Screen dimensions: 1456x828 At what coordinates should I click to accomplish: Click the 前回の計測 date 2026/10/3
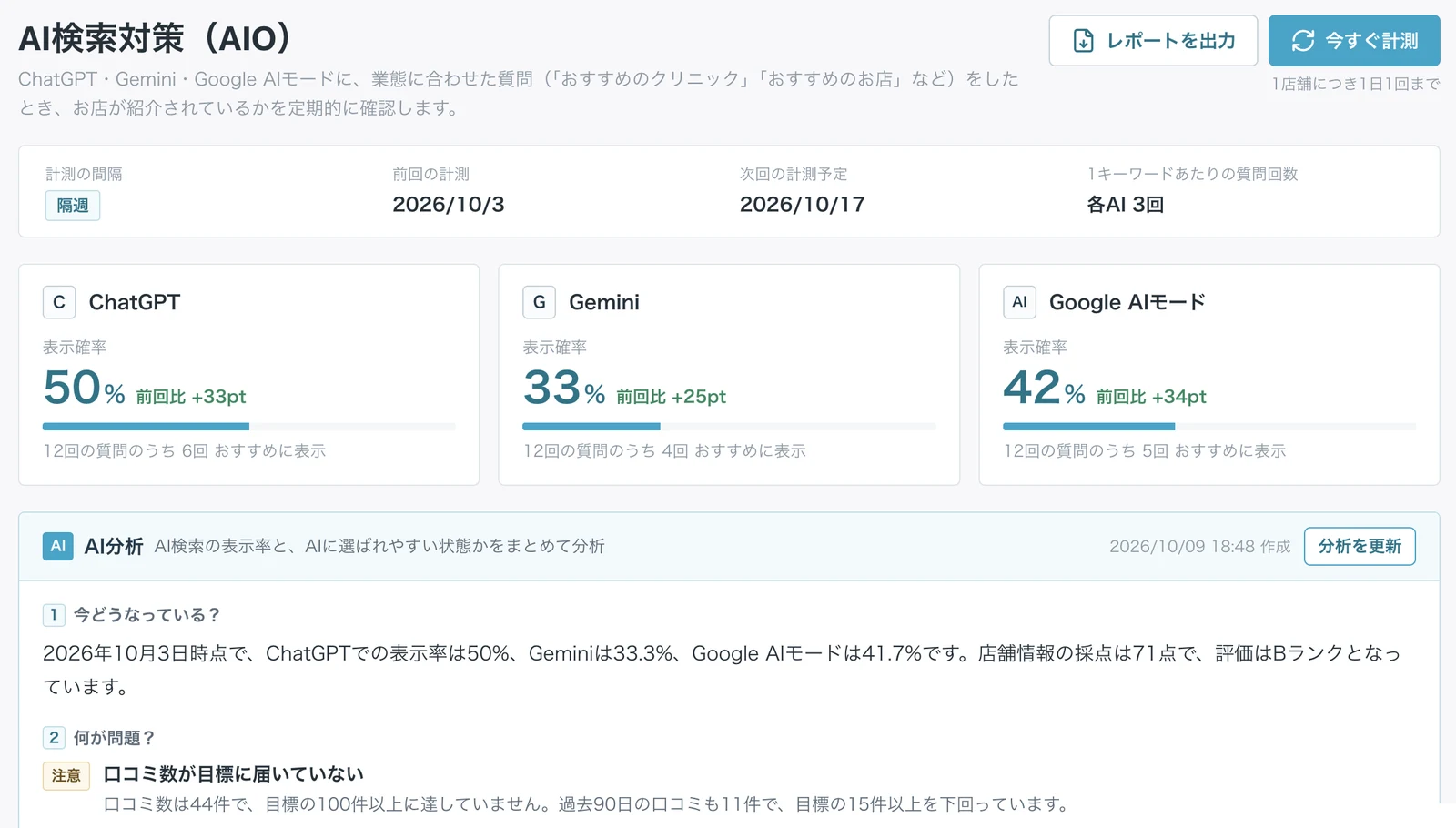(x=449, y=205)
